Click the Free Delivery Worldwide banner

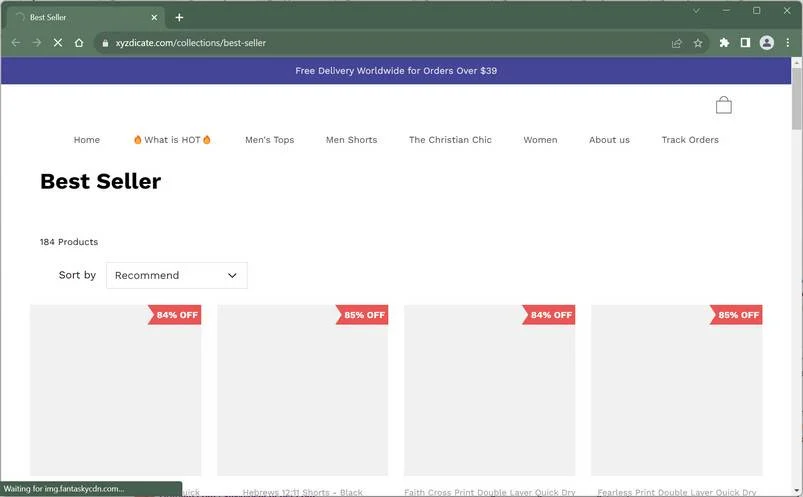tap(396, 71)
